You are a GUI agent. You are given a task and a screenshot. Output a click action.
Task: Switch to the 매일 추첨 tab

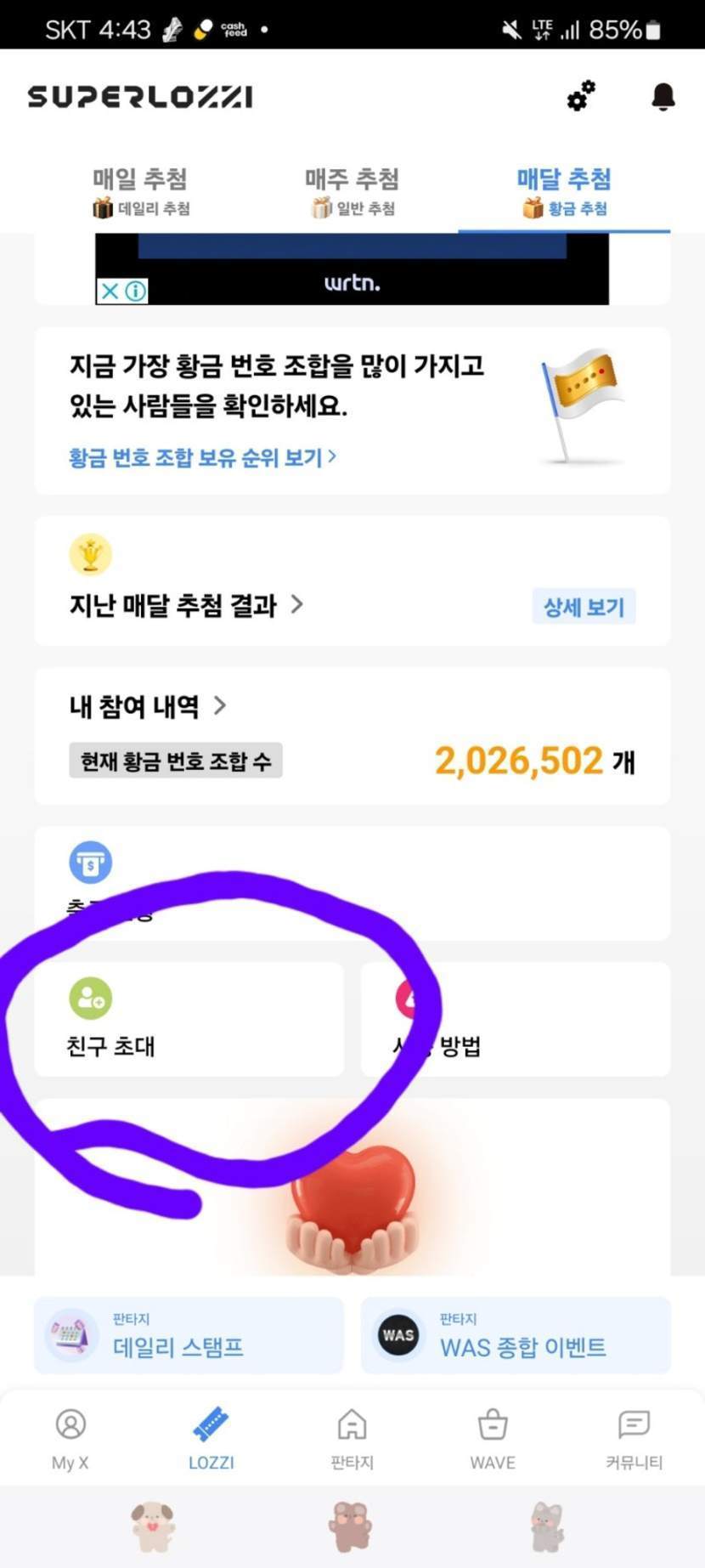click(140, 191)
